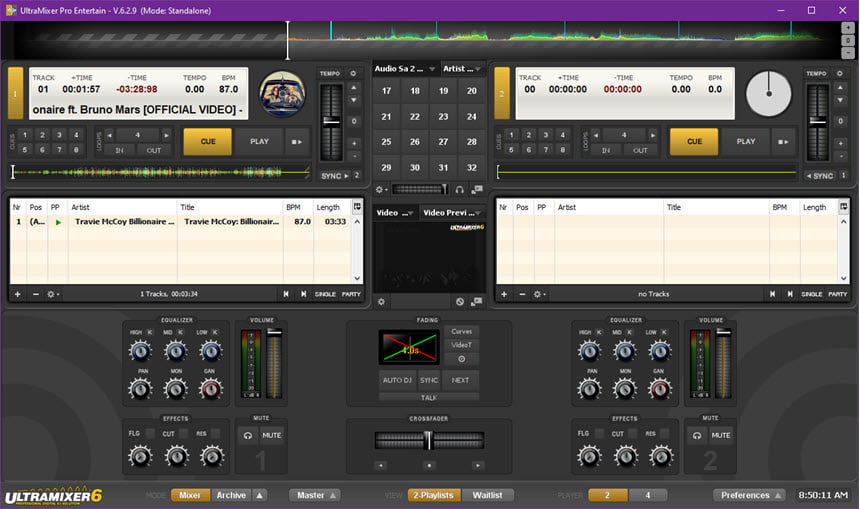Switch to Archive mode
The height and width of the screenshot is (509, 860).
231,495
